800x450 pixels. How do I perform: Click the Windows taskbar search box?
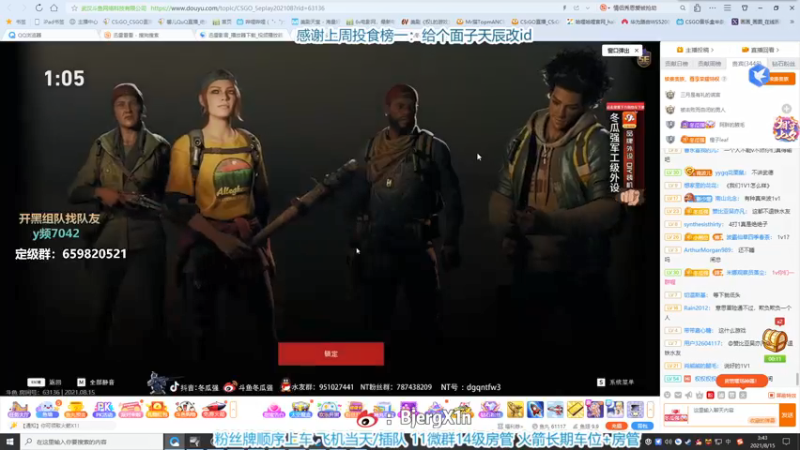click(92, 442)
